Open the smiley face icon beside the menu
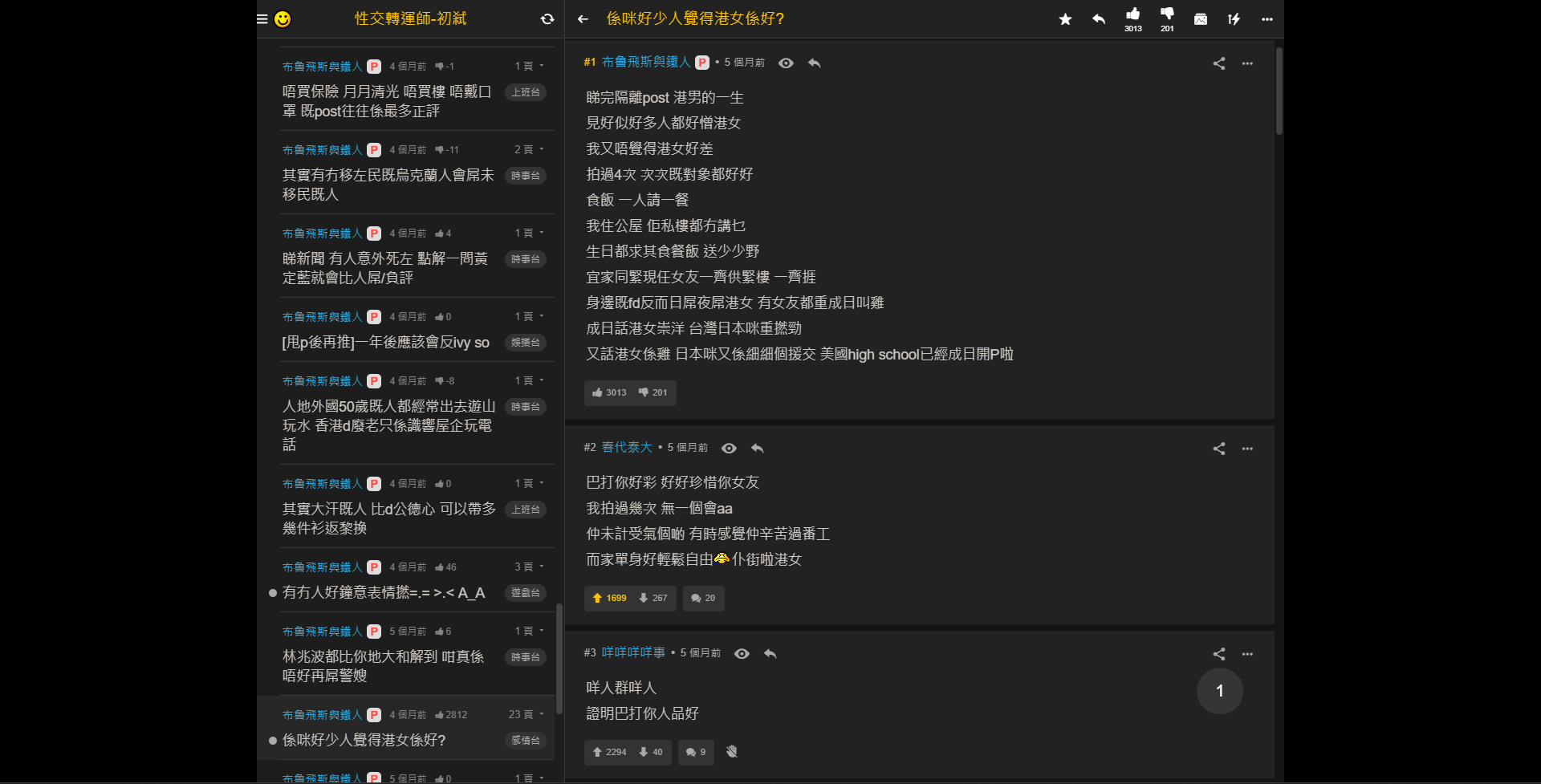 click(x=283, y=18)
